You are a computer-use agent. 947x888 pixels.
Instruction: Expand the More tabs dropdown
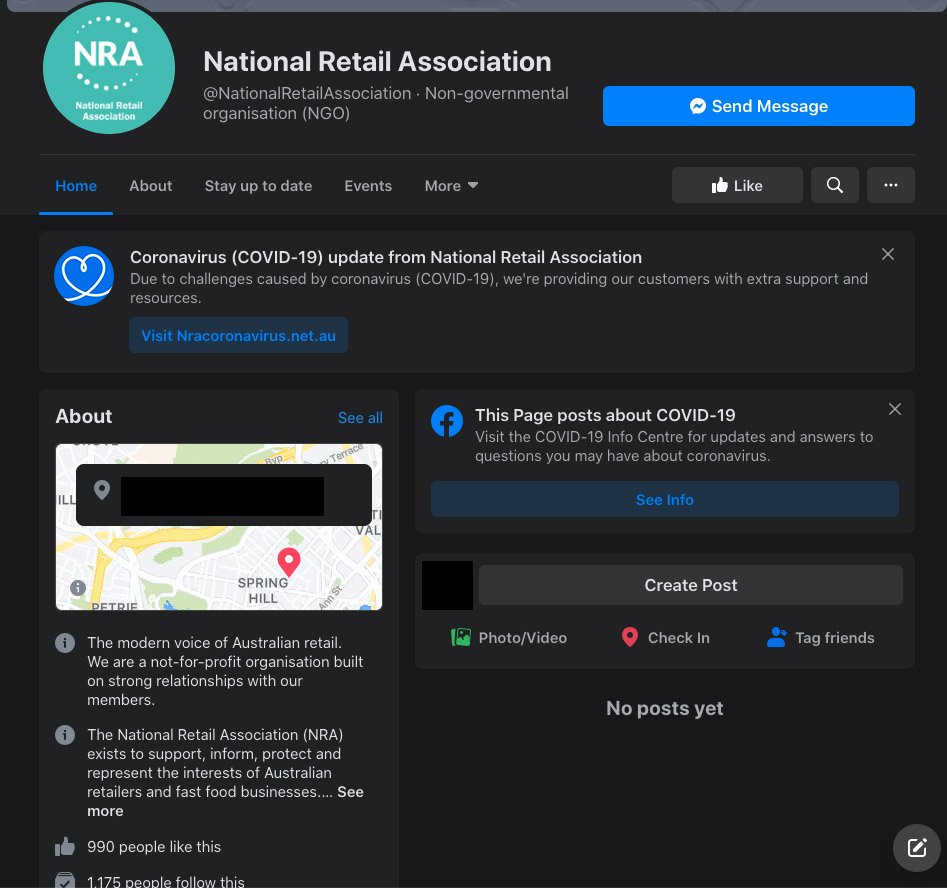(x=451, y=185)
